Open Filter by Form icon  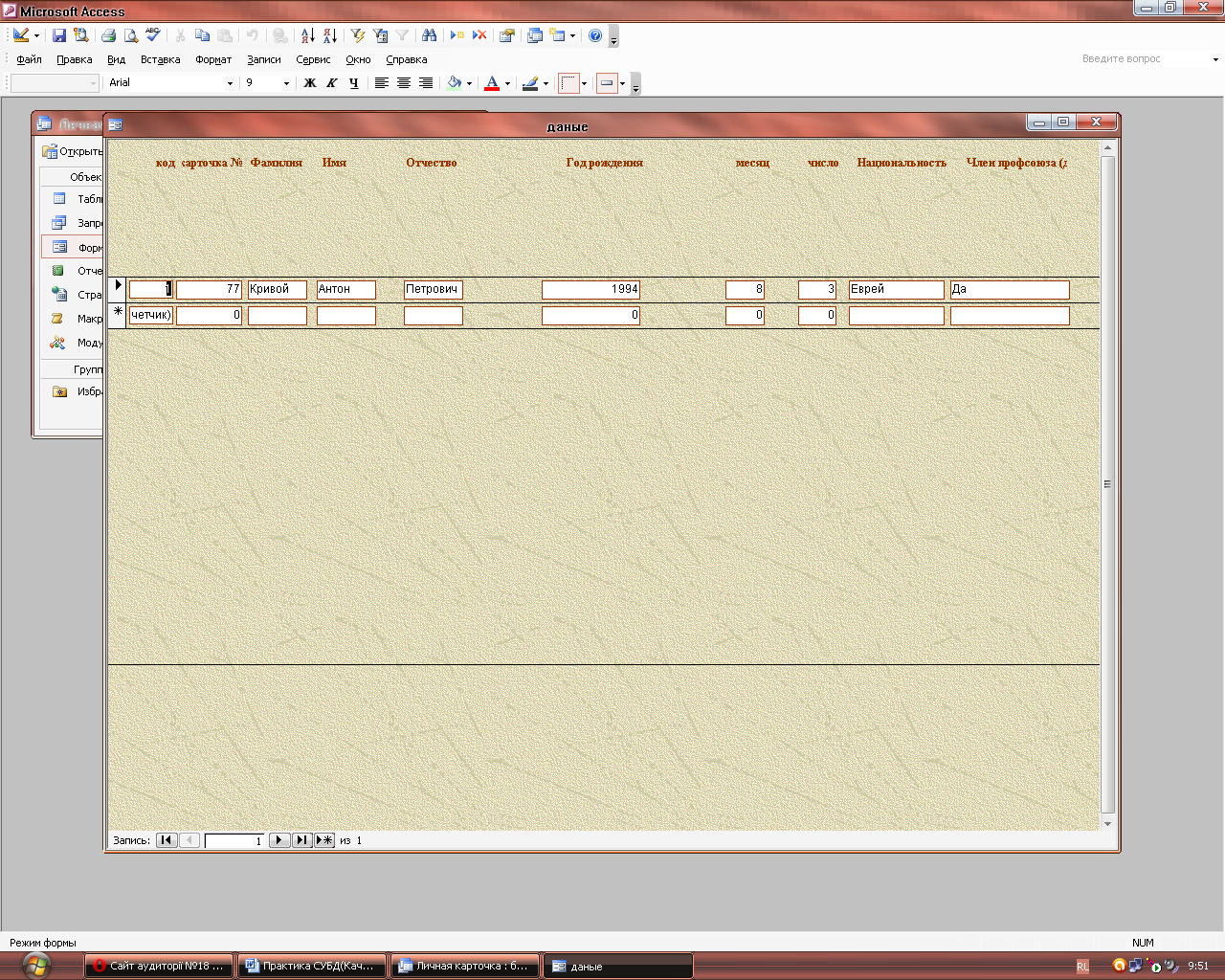[380, 35]
